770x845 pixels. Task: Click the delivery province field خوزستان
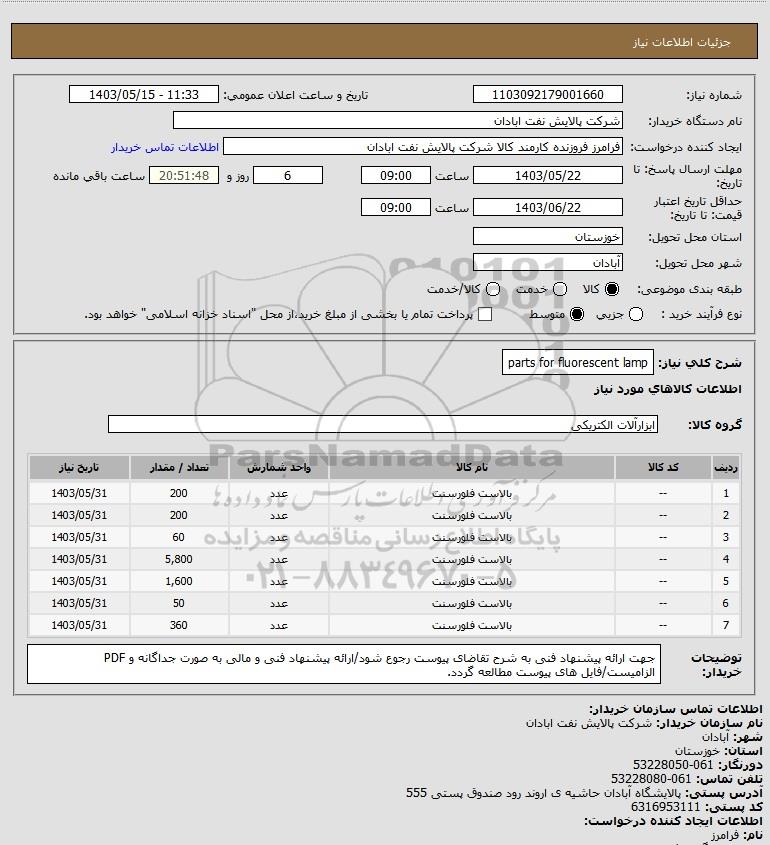[547, 237]
